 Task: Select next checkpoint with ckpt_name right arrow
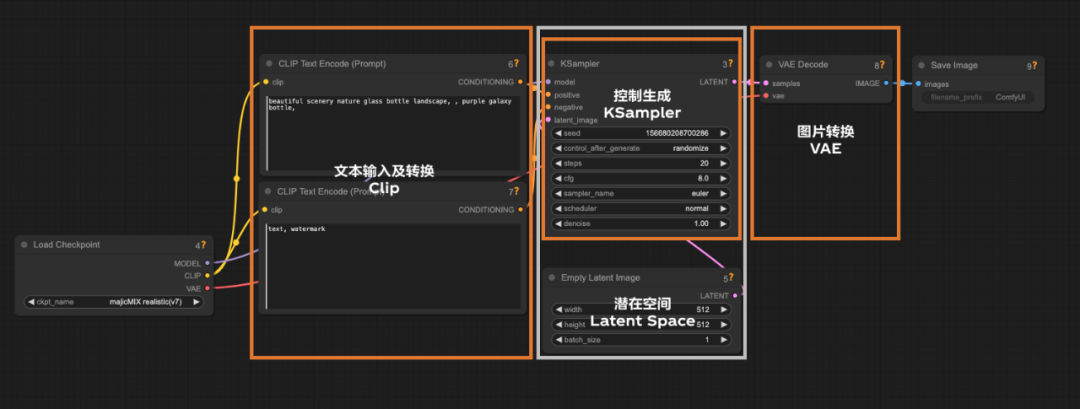(196, 302)
